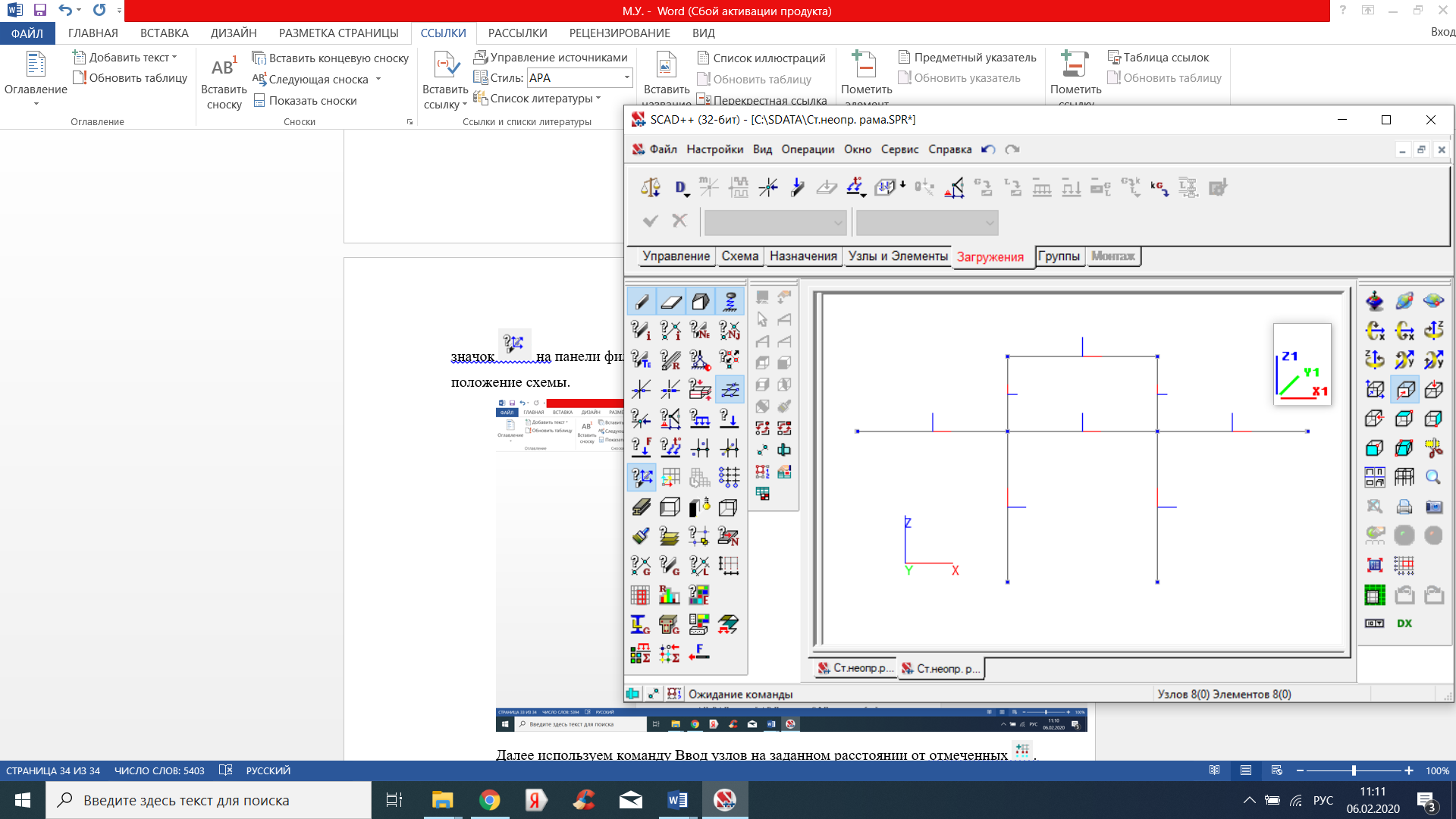Click the spinning top rotation icon
Image resolution: width=1456 pixels, height=819 pixels.
(x=1375, y=302)
